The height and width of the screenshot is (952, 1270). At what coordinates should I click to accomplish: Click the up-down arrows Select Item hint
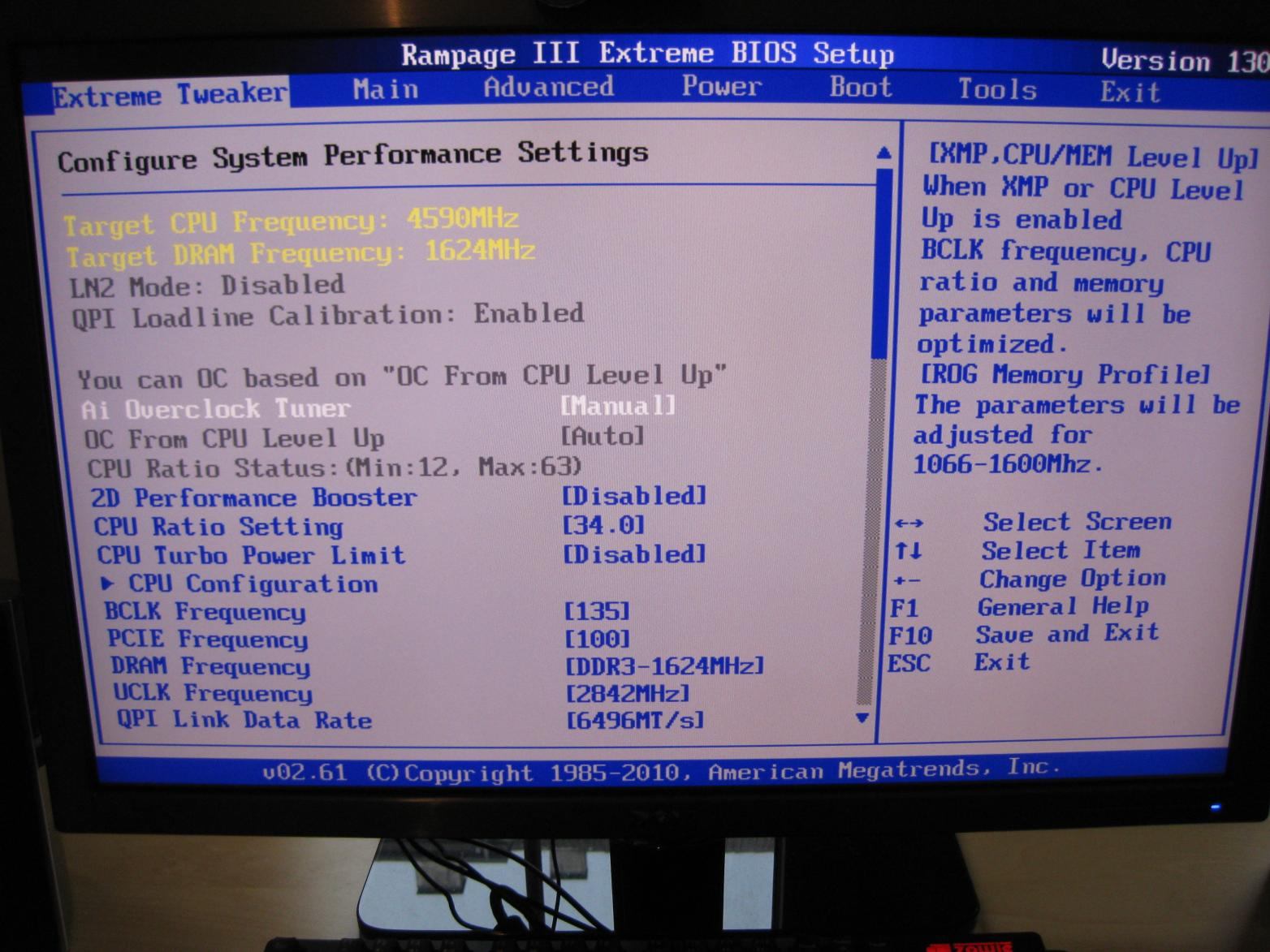1017,551
